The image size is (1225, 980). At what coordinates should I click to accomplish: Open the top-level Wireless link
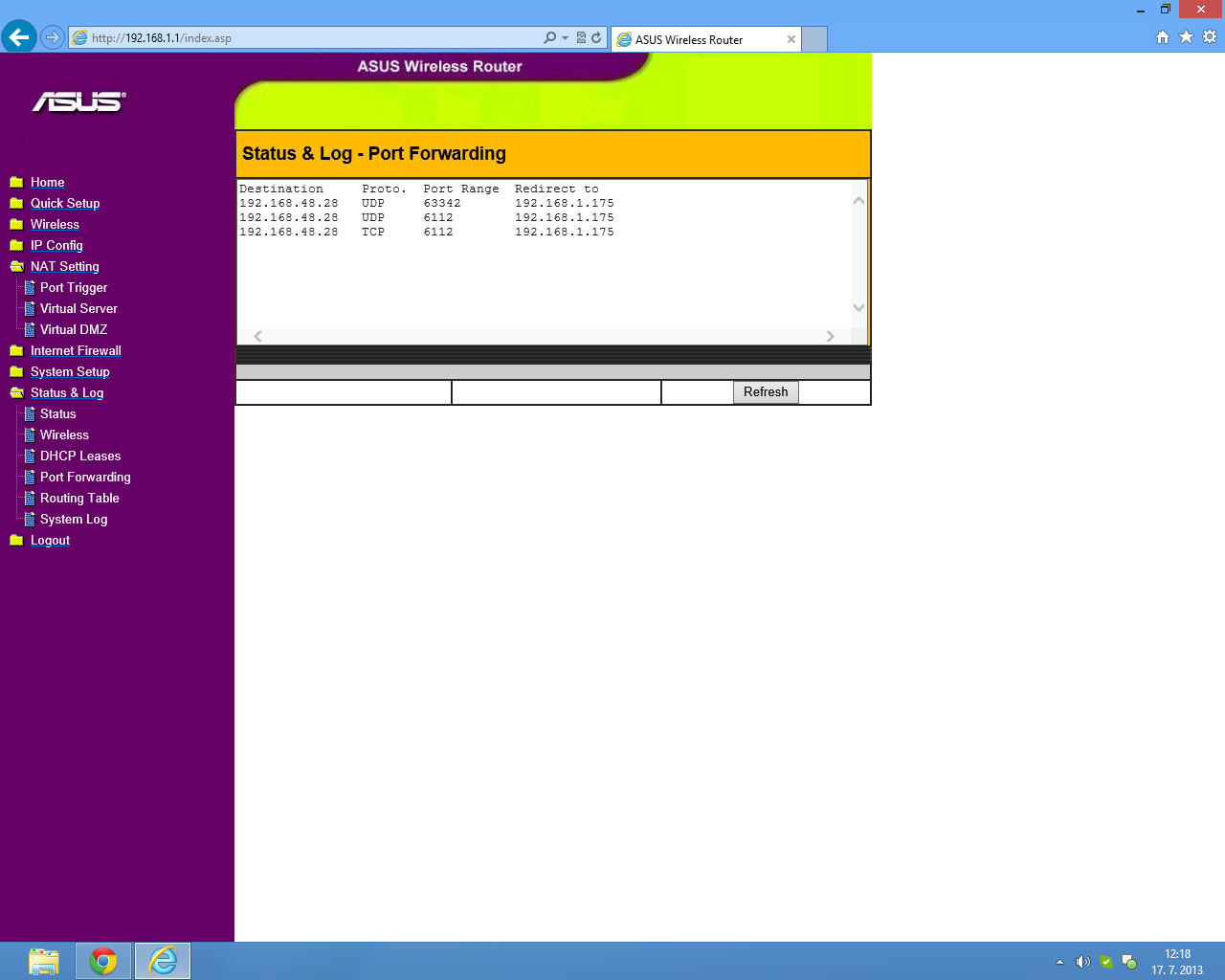(x=55, y=224)
